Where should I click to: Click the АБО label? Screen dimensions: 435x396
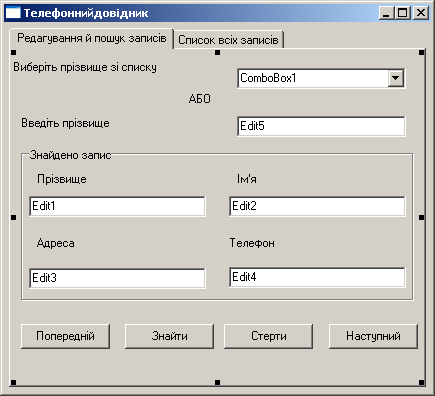point(199,99)
